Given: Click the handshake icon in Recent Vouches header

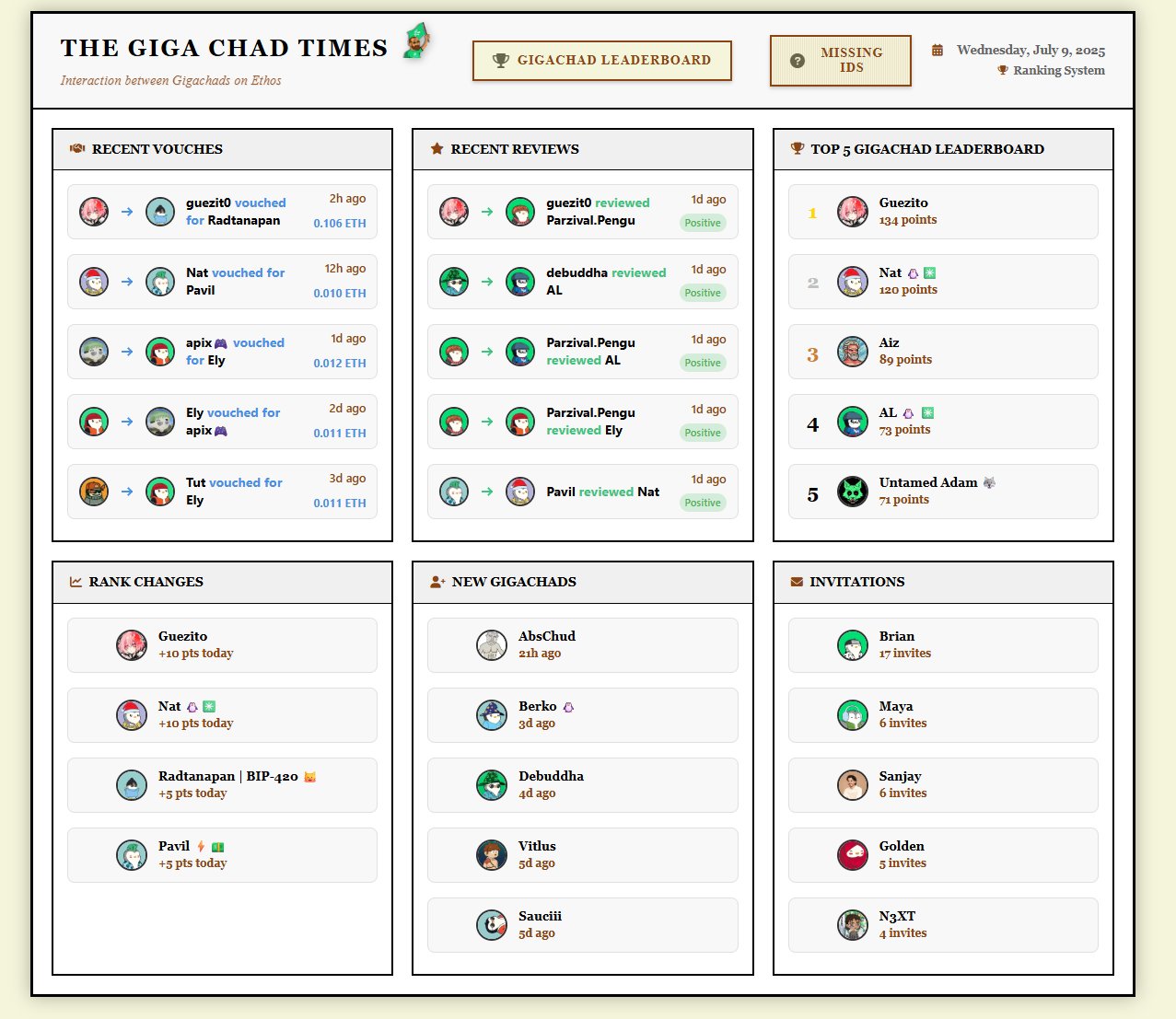Looking at the screenshot, I should pos(77,149).
